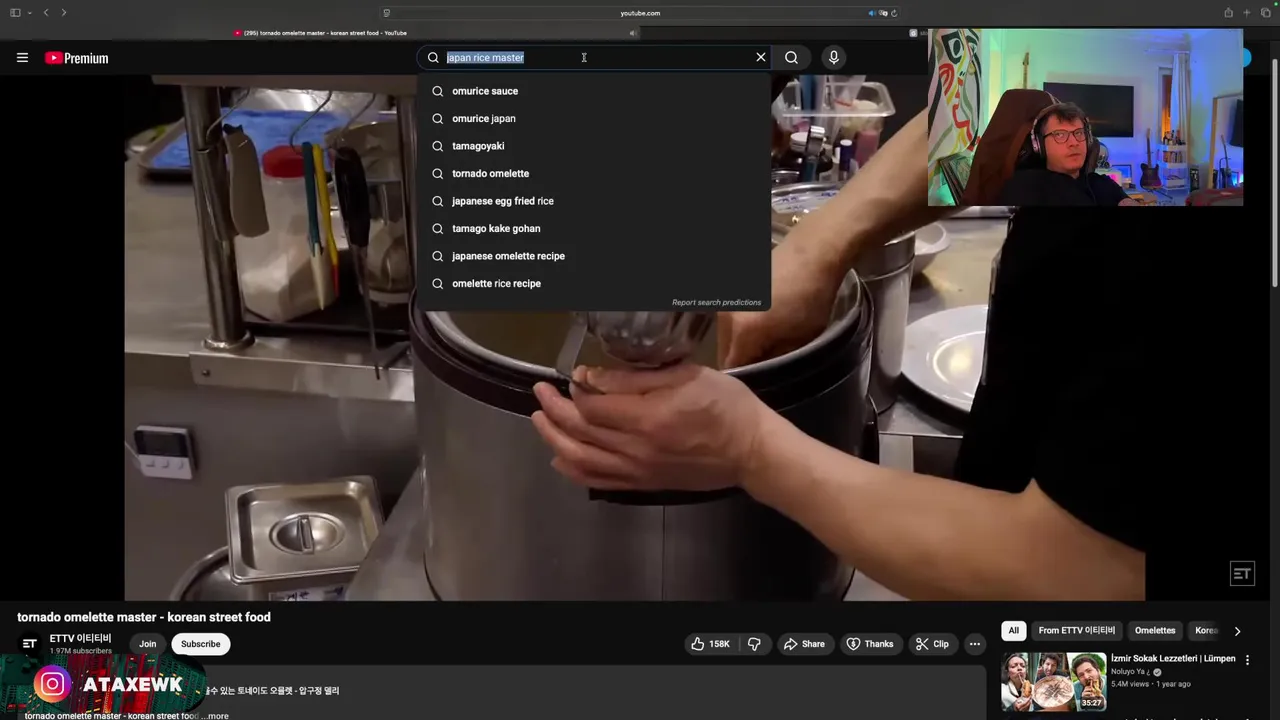Pick "japanese omelette recipe" suggestion

point(594,256)
